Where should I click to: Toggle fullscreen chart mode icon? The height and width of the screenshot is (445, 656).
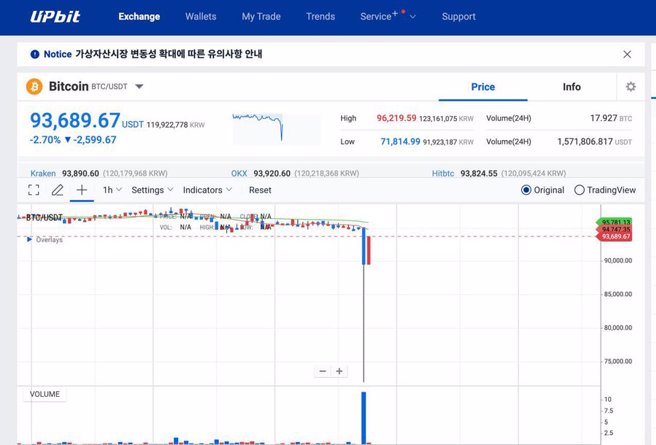(34, 190)
